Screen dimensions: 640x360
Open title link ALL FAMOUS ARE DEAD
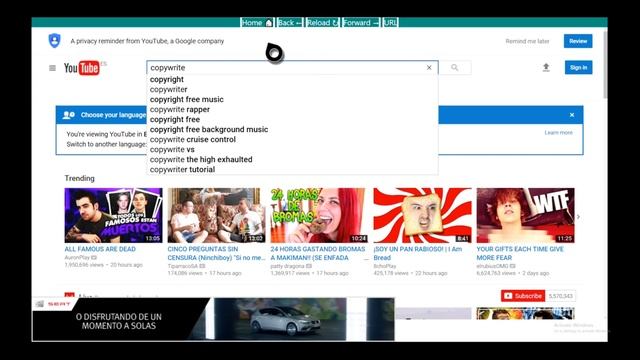pyautogui.click(x=100, y=249)
